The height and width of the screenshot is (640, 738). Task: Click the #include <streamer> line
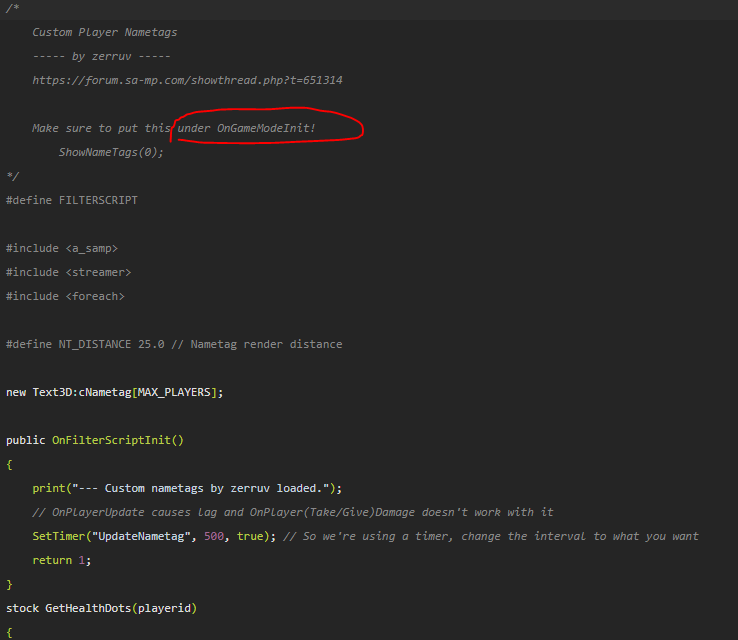[x=68, y=272]
